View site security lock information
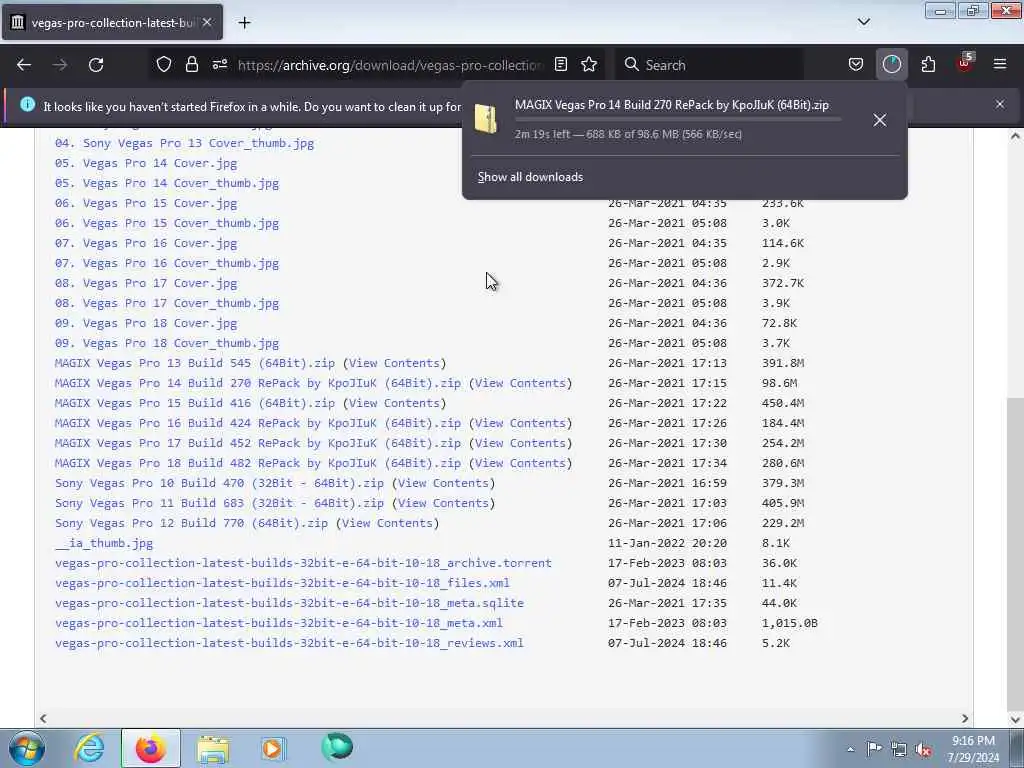The image size is (1024, 768). click(x=191, y=65)
